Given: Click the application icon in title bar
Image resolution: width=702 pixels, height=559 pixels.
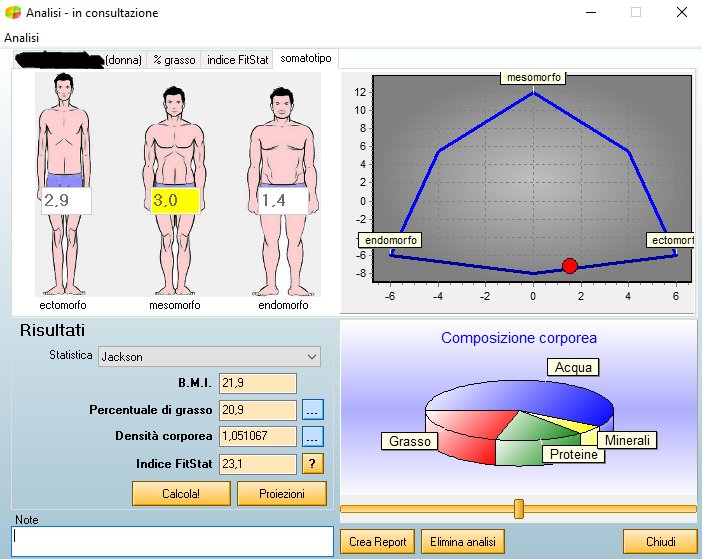Looking at the screenshot, I should point(13,13).
